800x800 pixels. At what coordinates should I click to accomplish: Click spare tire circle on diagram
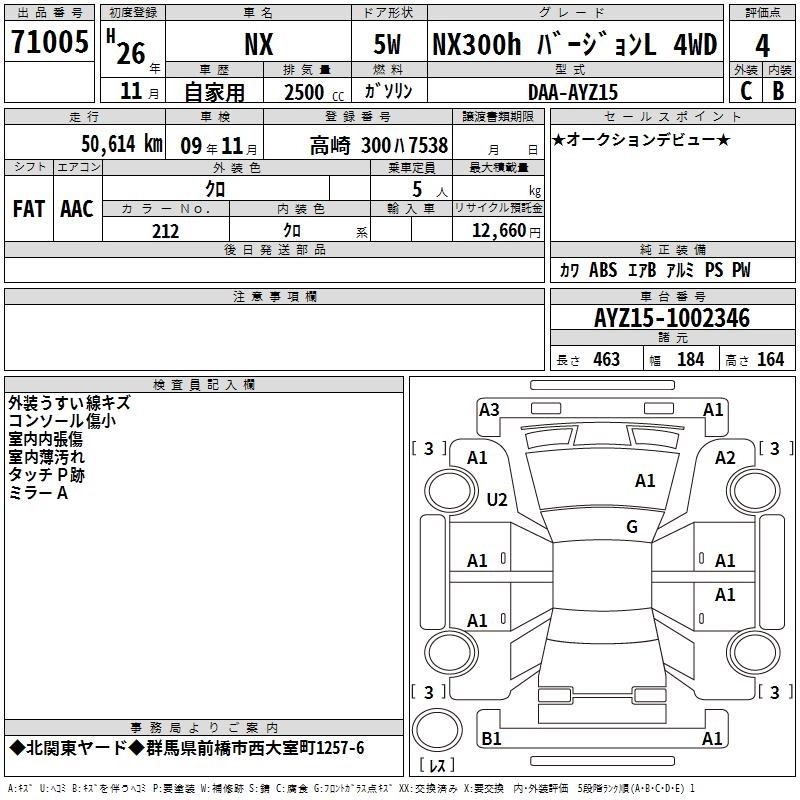(437, 728)
